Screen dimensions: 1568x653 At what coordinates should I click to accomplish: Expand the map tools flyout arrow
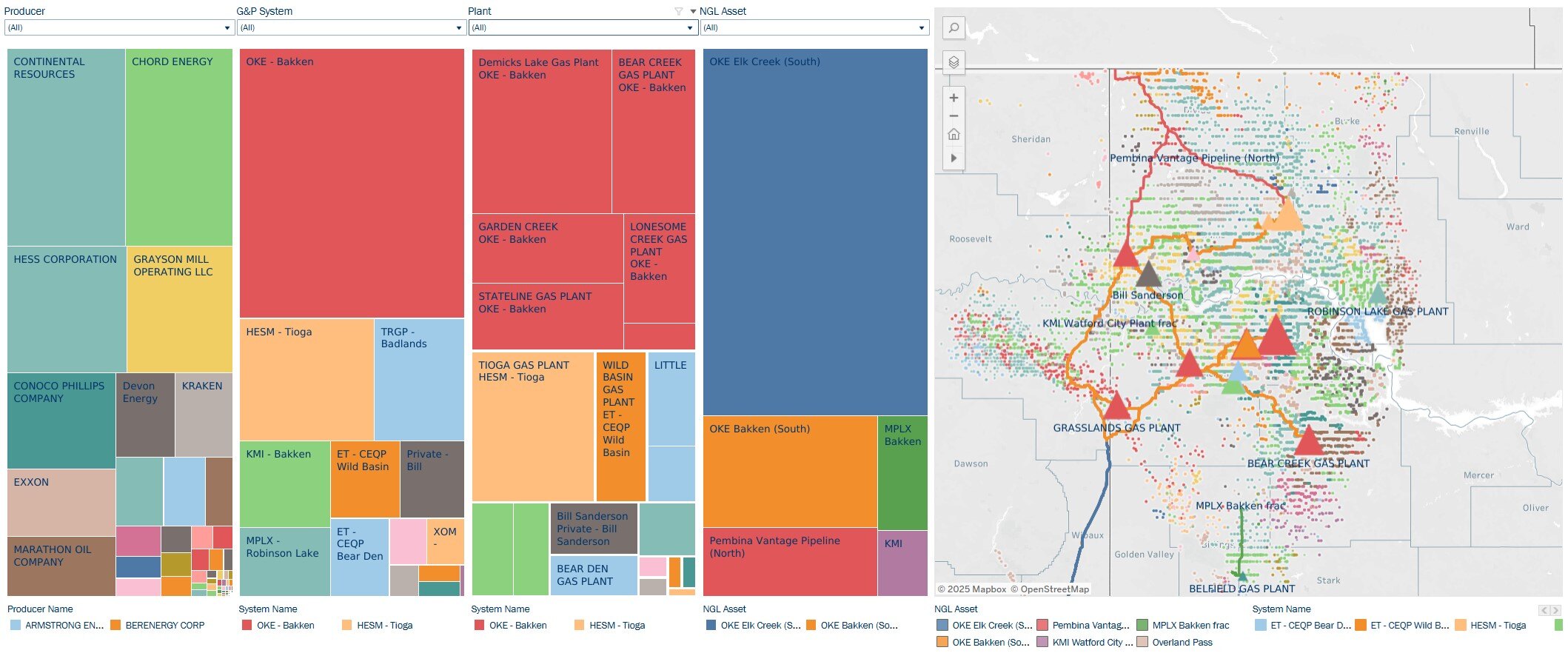(x=954, y=158)
